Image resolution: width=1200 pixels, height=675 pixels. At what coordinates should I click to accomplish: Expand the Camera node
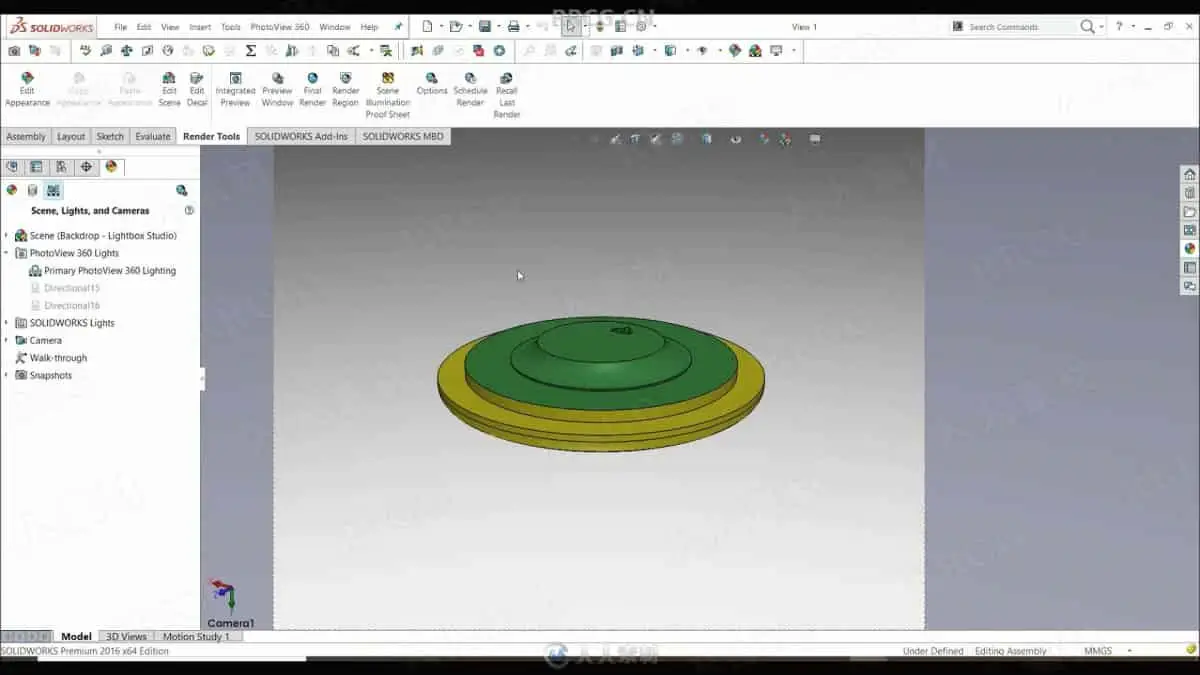6,340
